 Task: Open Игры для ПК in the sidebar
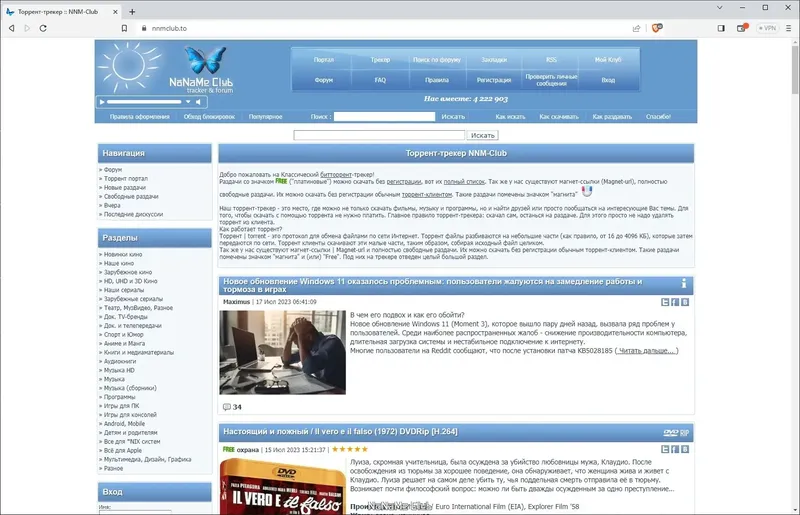(121, 406)
